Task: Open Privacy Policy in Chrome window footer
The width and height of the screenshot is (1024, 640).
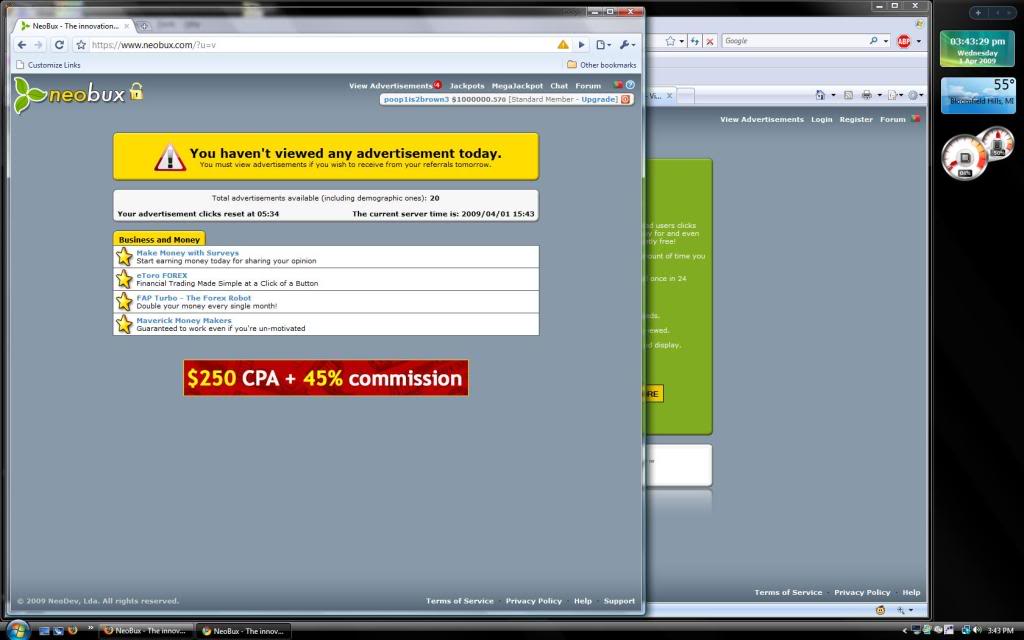Action: click(x=534, y=601)
